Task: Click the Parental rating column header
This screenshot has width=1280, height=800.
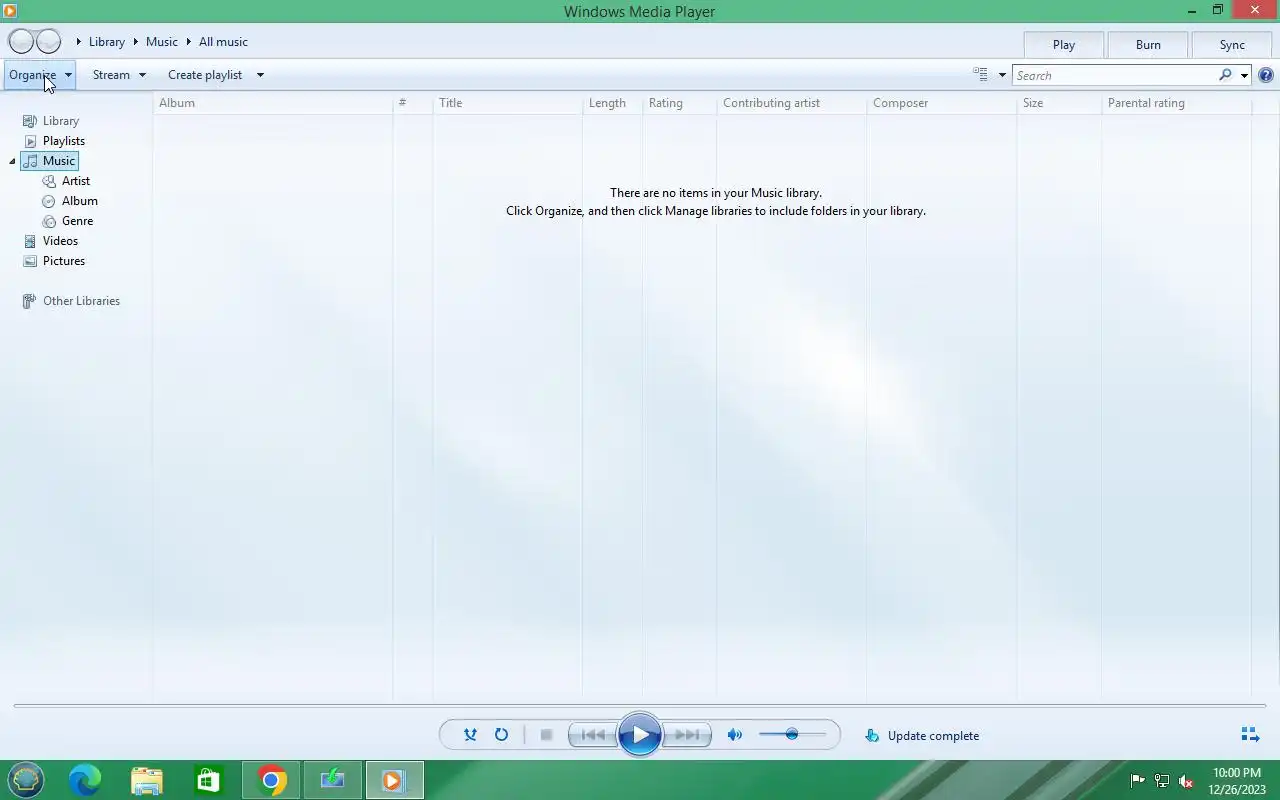Action: point(1176,103)
